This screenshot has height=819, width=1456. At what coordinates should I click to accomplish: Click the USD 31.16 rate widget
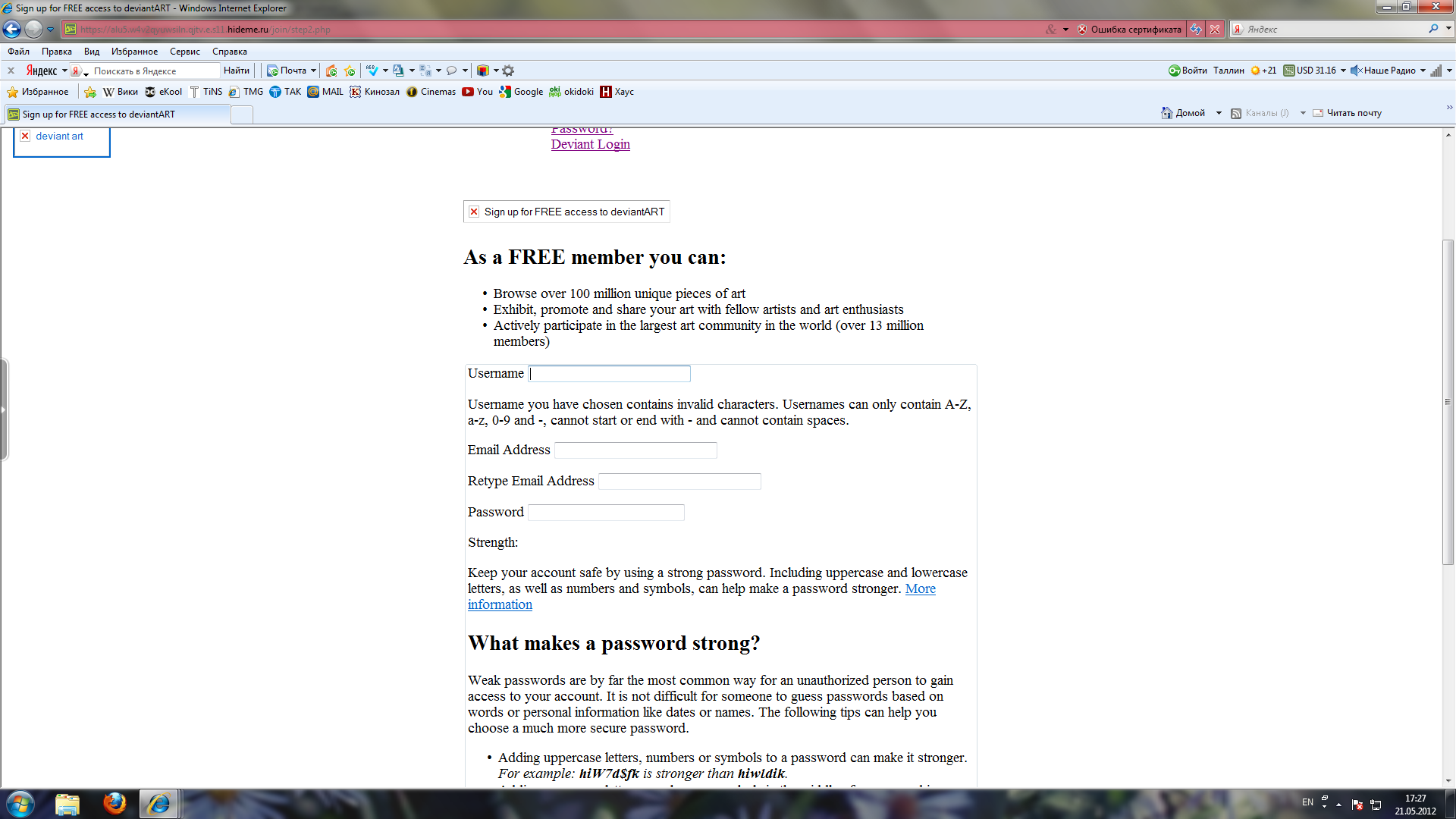coord(1310,71)
